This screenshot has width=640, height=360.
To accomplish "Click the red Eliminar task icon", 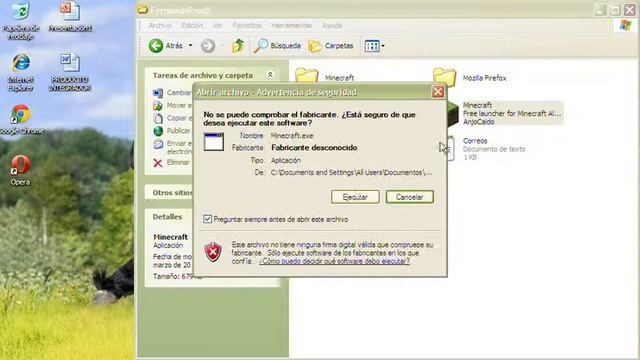I will 158,163.
